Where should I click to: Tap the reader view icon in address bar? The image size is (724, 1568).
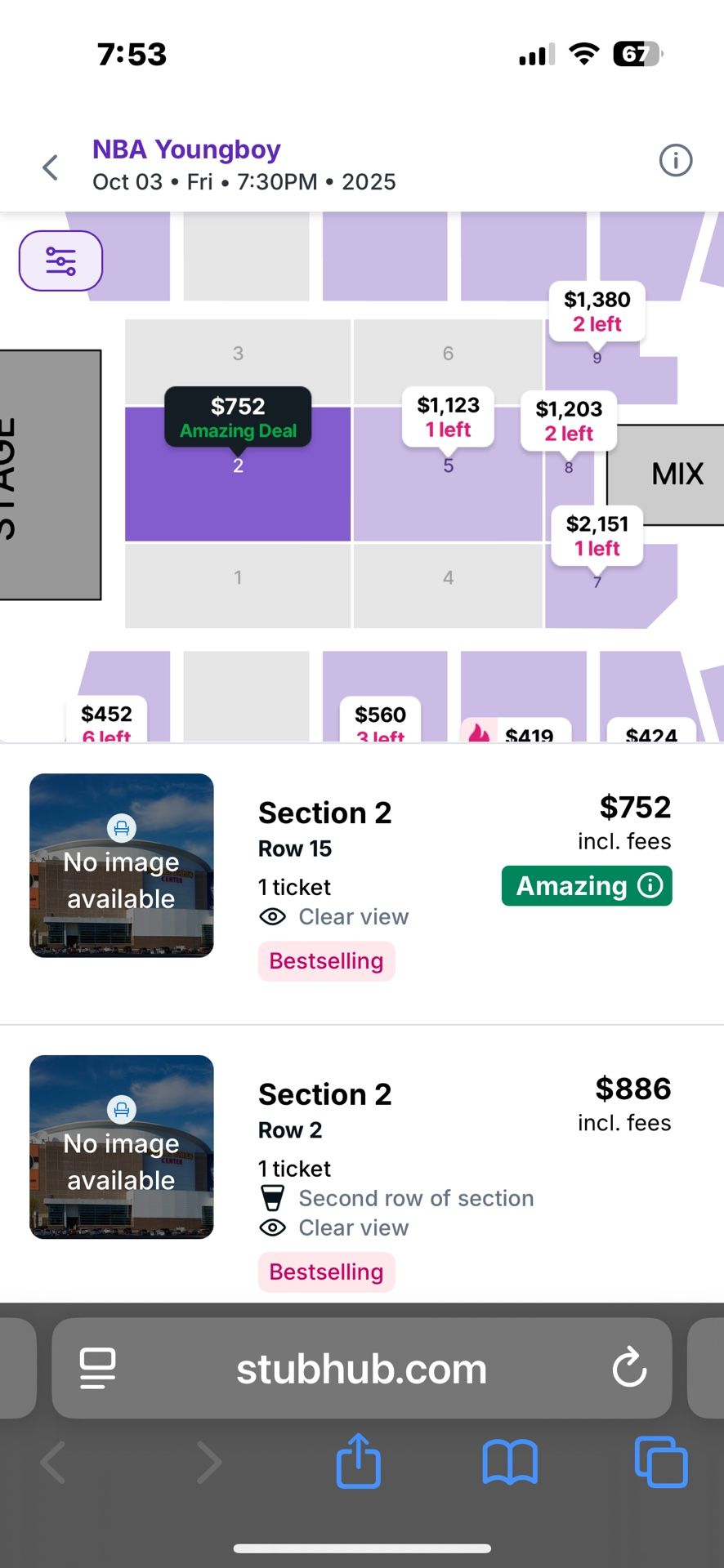coord(96,1367)
